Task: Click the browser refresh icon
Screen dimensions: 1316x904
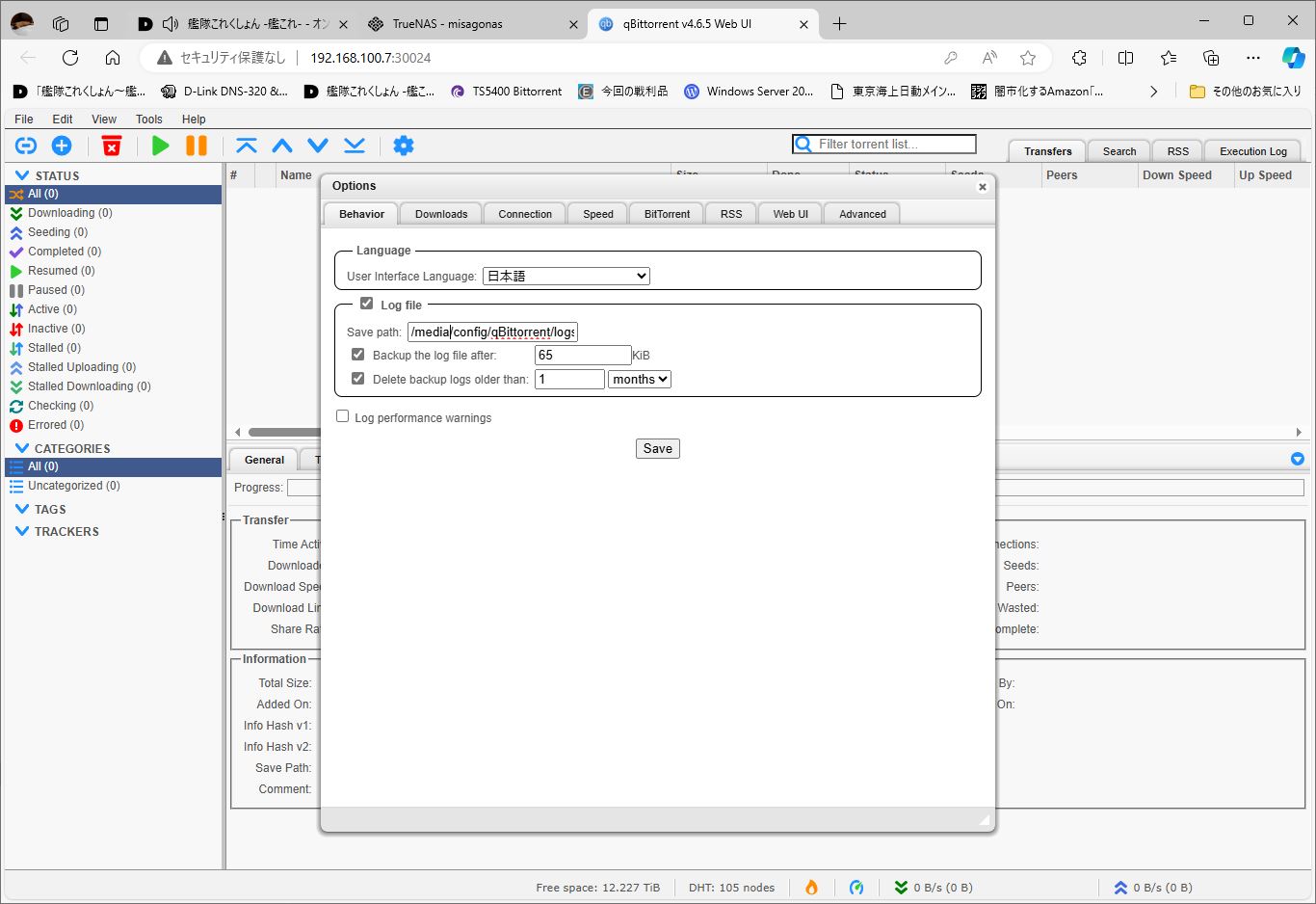Action: tap(70, 58)
